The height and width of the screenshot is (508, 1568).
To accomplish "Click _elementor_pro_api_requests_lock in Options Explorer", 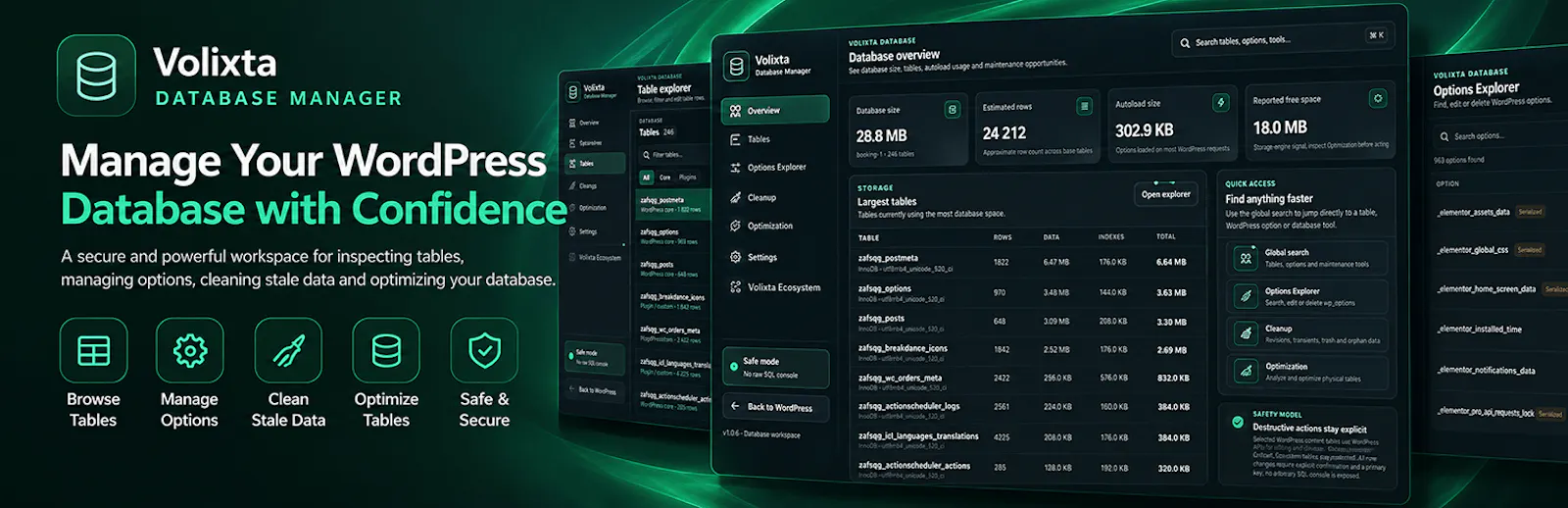I will pos(1486,413).
